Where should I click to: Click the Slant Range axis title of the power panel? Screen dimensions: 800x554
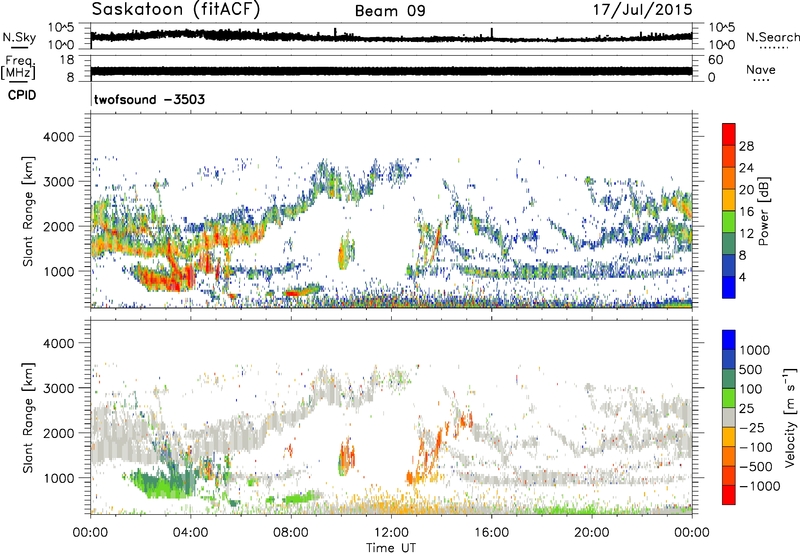[x=28, y=211]
